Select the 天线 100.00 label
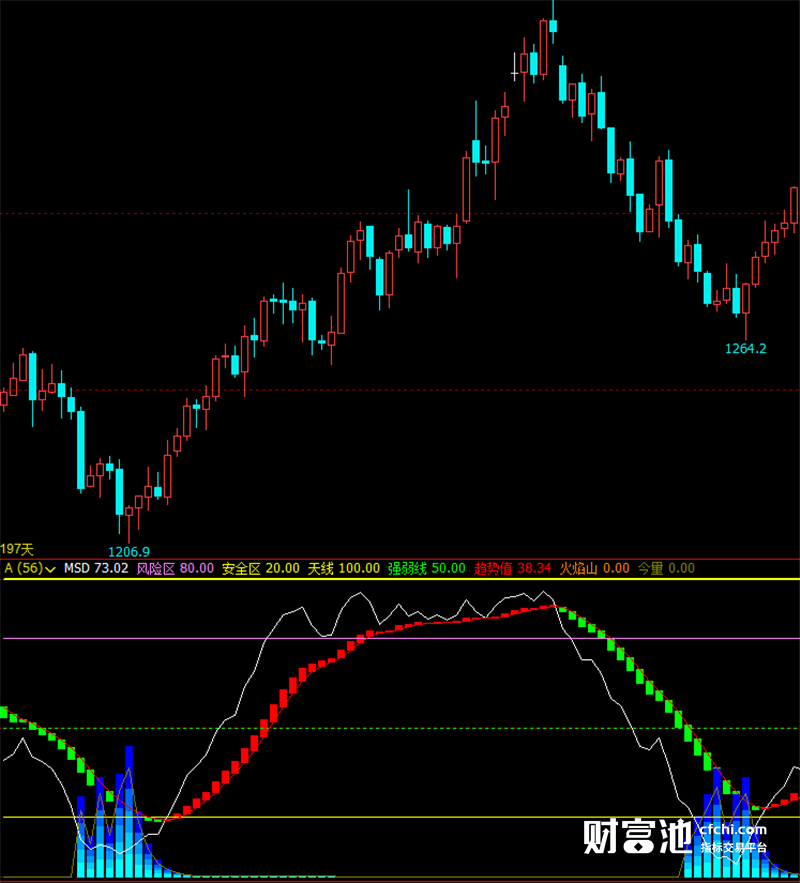The image size is (800, 883). point(343,568)
